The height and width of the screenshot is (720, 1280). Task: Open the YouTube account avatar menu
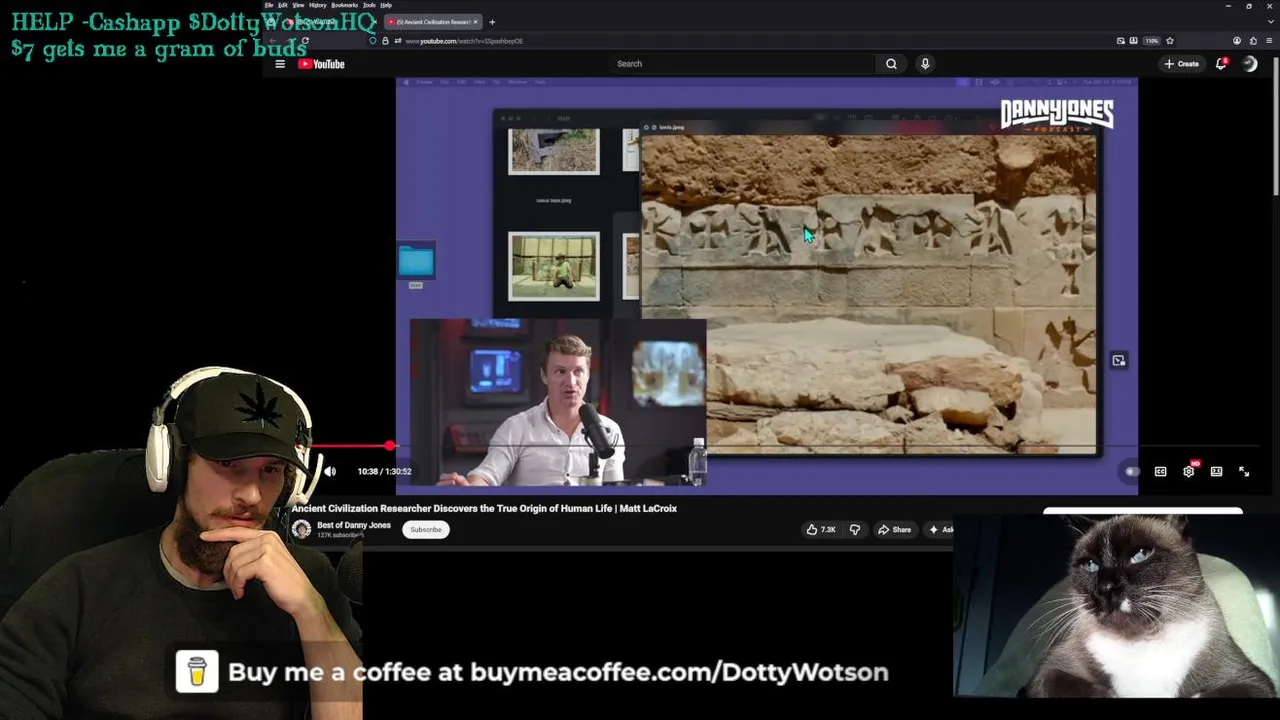point(1250,64)
